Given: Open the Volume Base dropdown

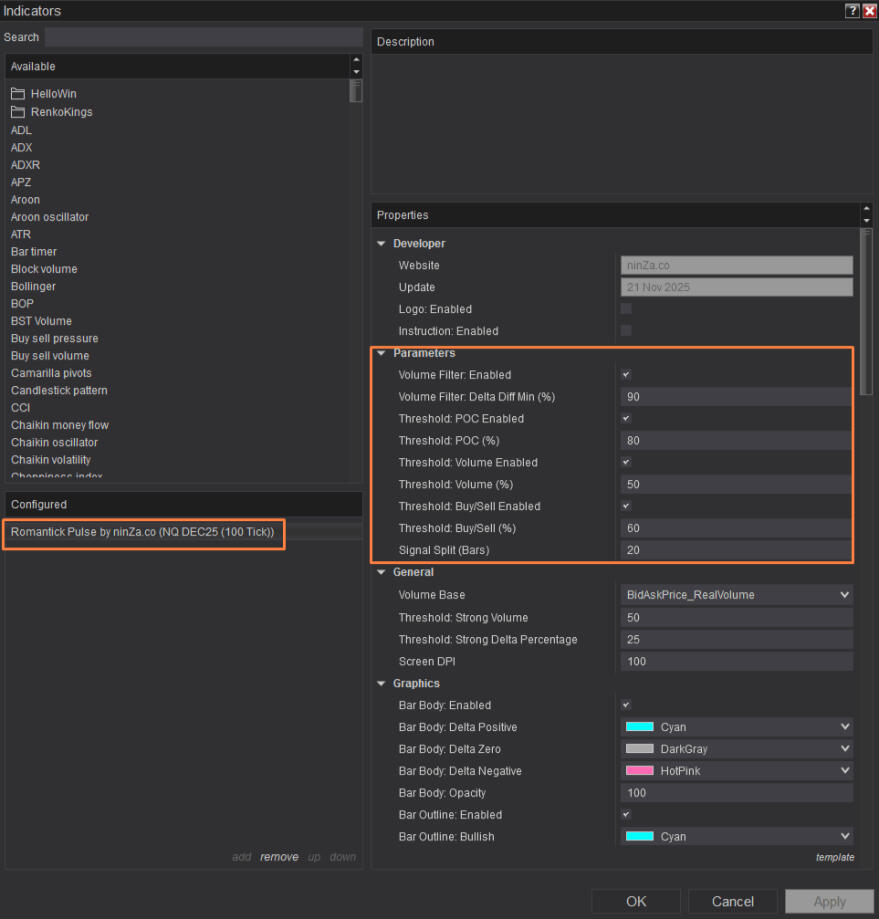Looking at the screenshot, I should (736, 595).
